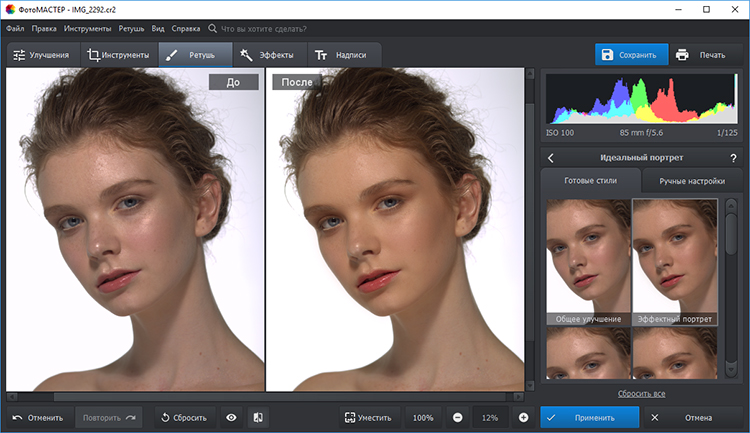Click the zoom out minus icon
Screen dimensions: 750x433
click(457, 417)
